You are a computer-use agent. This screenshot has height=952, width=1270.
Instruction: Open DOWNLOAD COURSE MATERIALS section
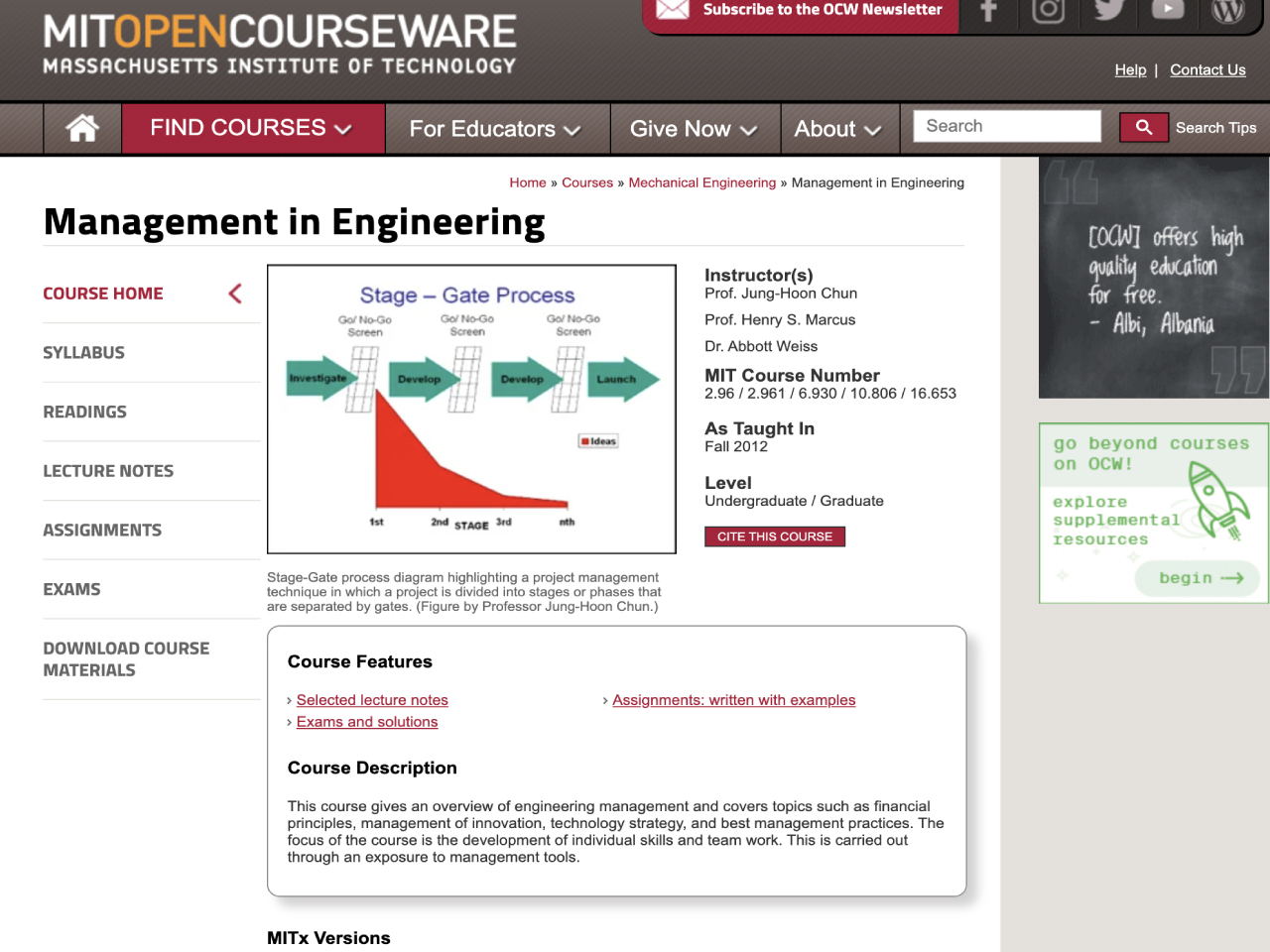126,659
